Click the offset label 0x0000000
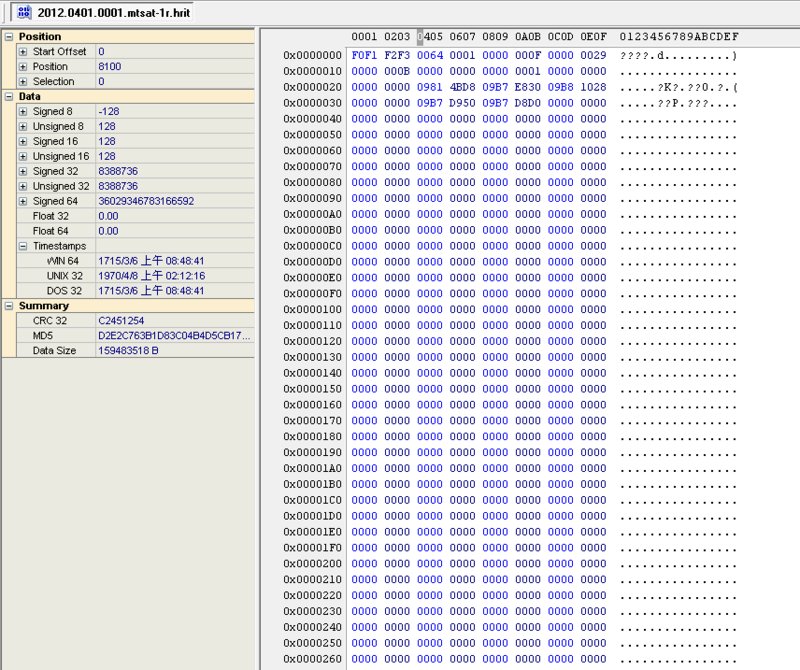This screenshot has width=800, height=670. pyautogui.click(x=312, y=55)
